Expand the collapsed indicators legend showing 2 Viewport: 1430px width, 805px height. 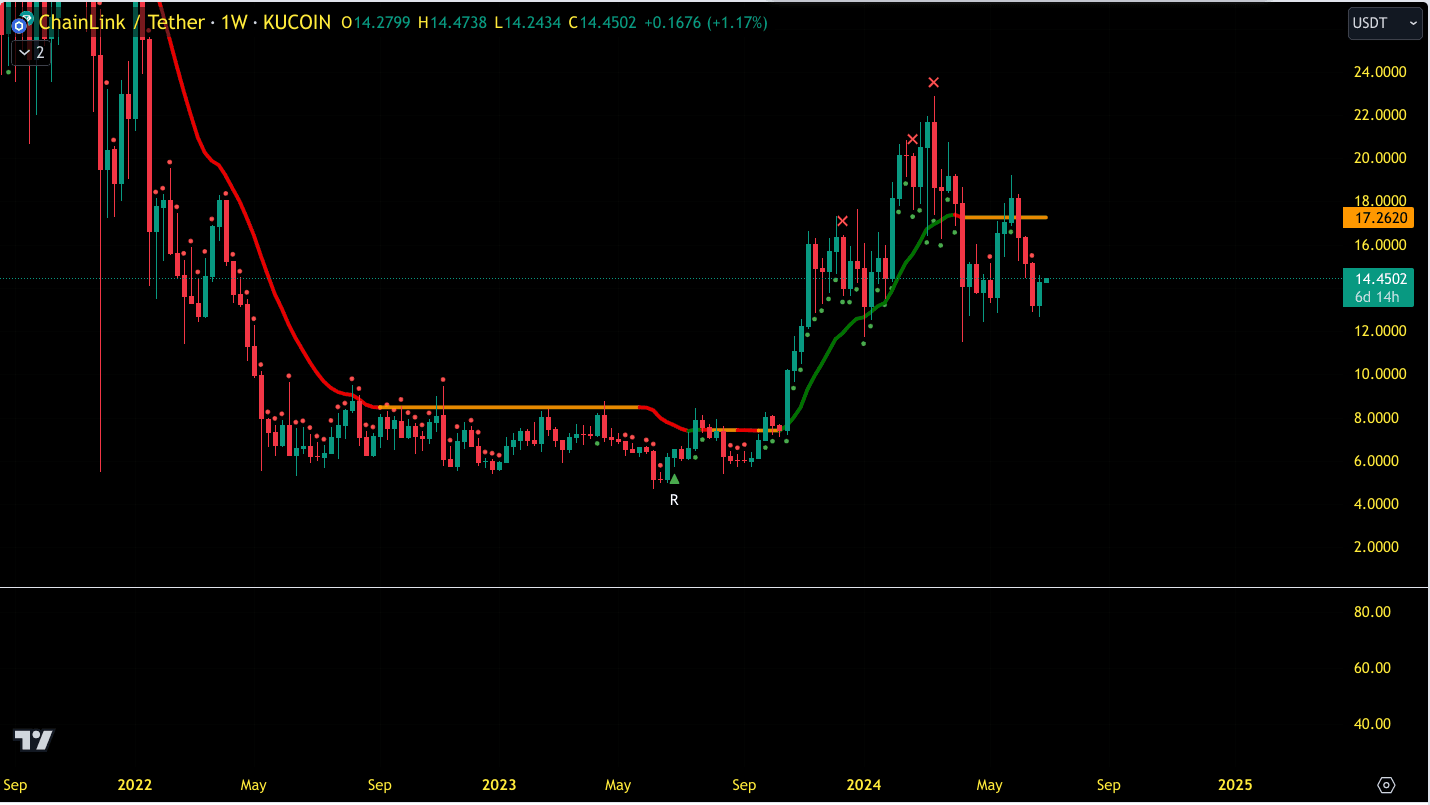point(31,52)
